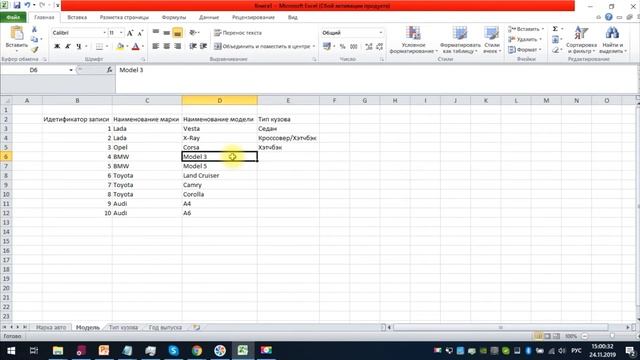
Task: Switch to the Данные ribbon tab
Action: pos(209,18)
